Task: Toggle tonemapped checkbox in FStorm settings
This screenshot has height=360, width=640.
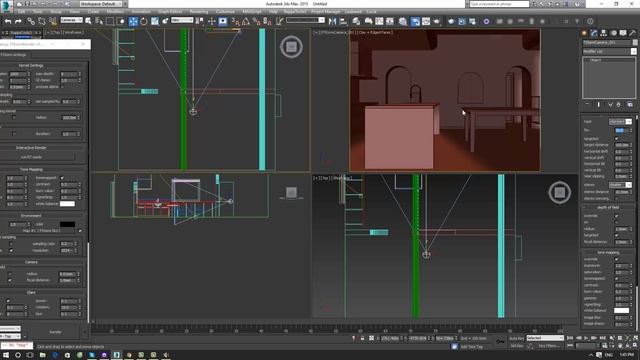Action: tap(62, 178)
